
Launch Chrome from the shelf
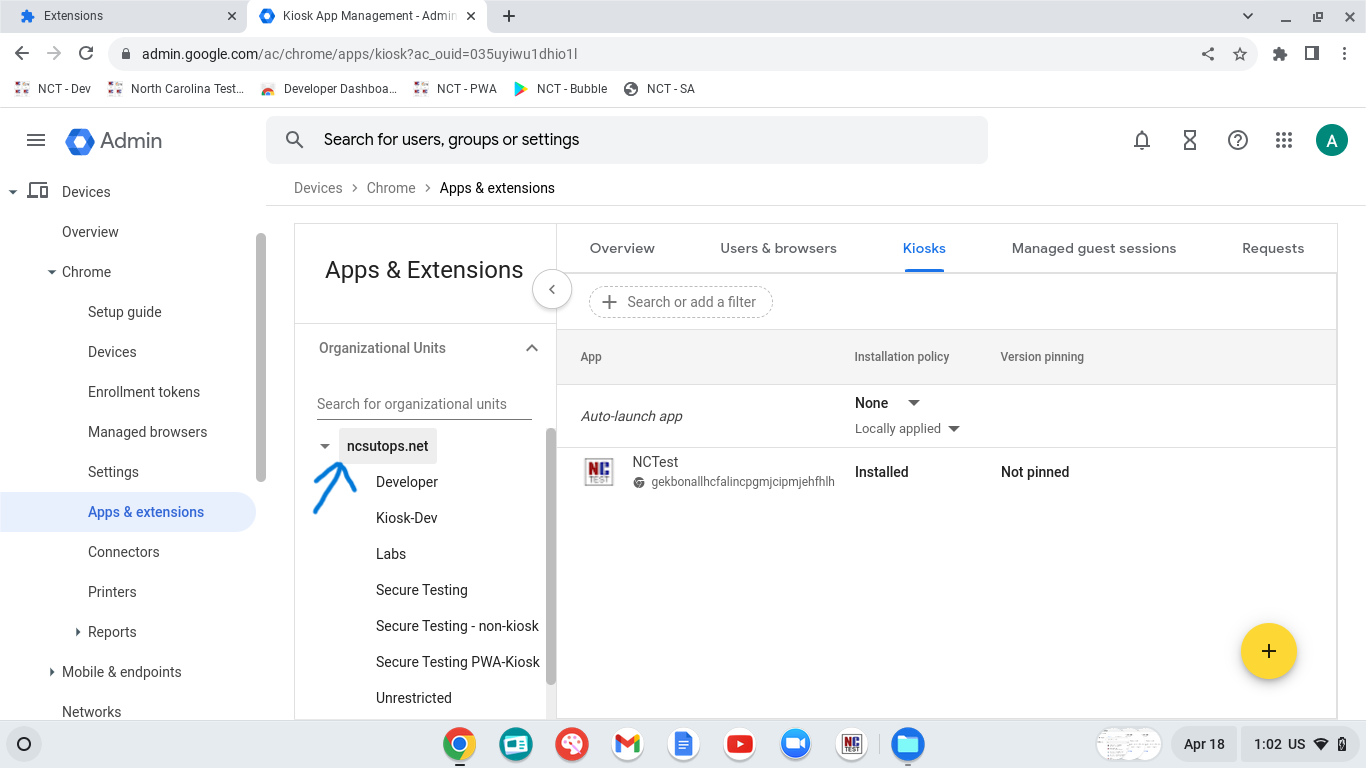pos(460,744)
